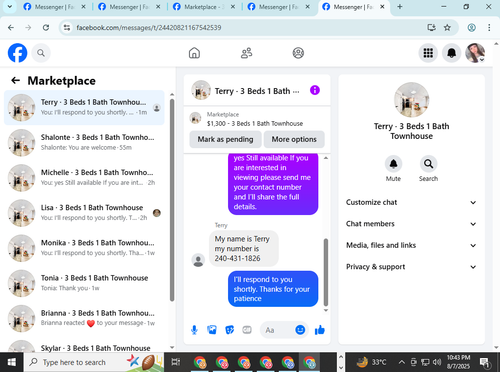The image size is (500, 372).
Task: Expand Chat members section
Action: click(x=411, y=224)
